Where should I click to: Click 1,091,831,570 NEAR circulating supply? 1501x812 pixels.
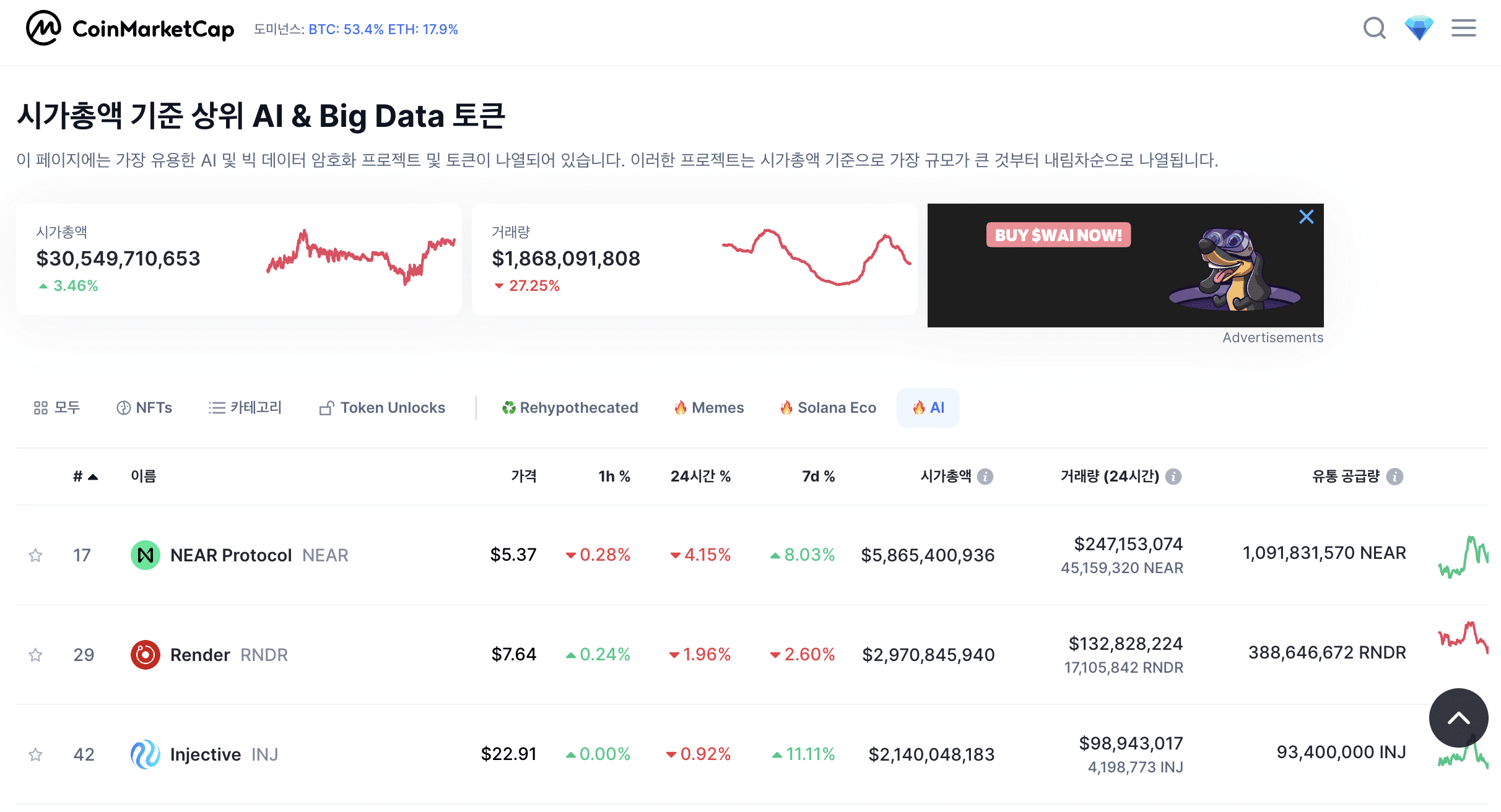coord(1324,553)
